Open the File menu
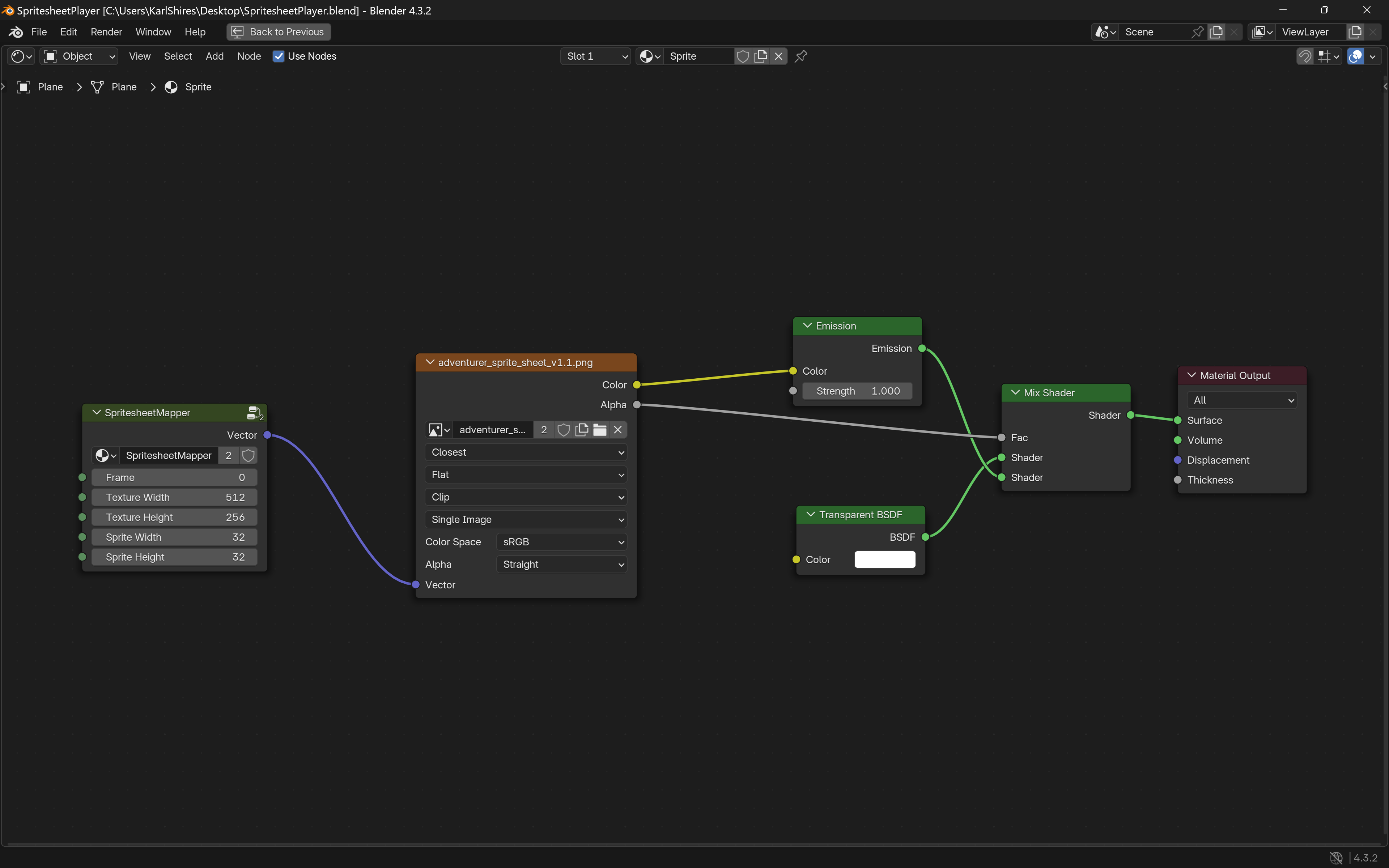Viewport: 1389px width, 868px height. coord(38,32)
